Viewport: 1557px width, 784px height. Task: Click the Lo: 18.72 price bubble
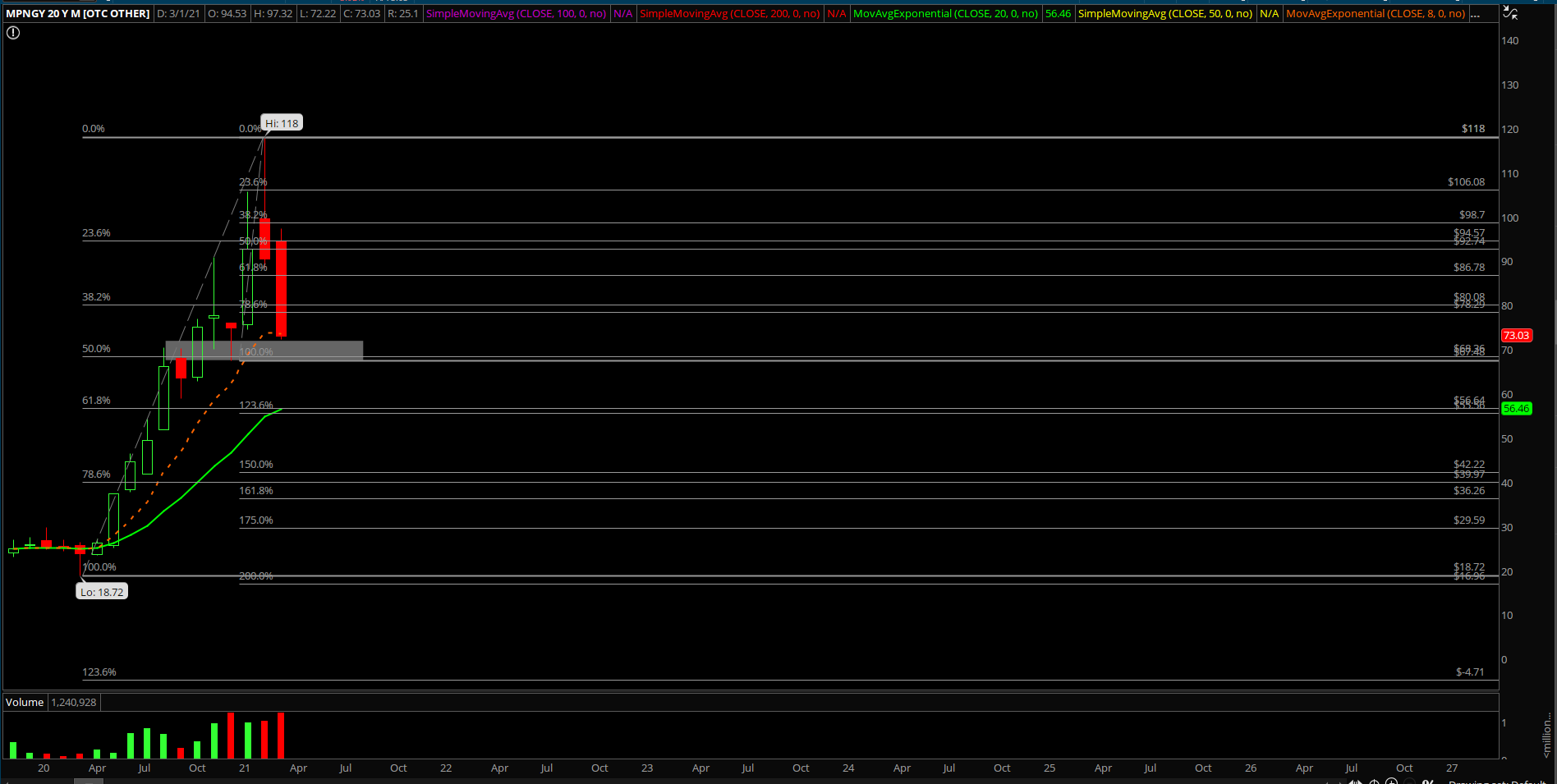(x=102, y=592)
